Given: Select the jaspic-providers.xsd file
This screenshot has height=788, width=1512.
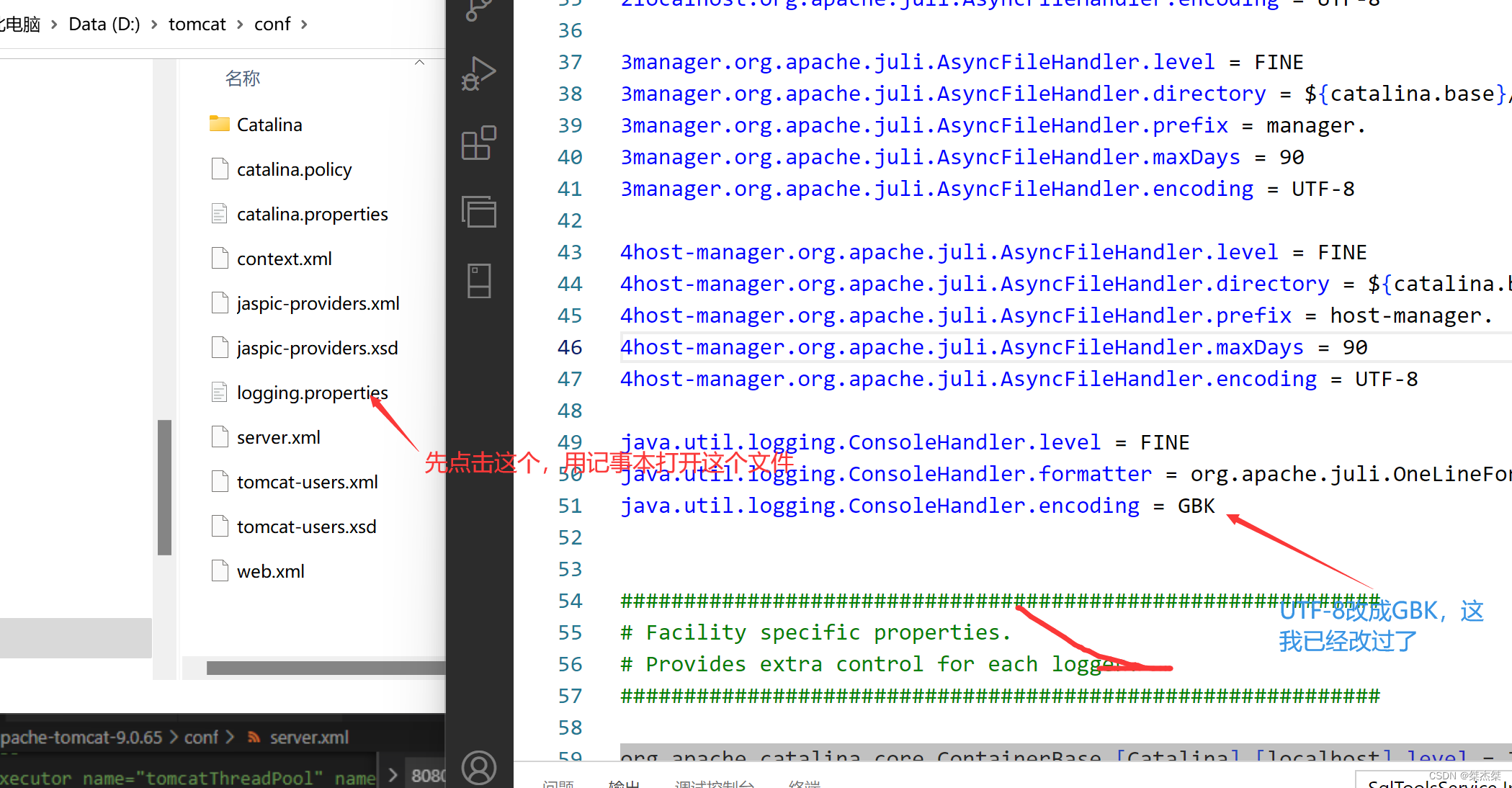Looking at the screenshot, I should (317, 348).
